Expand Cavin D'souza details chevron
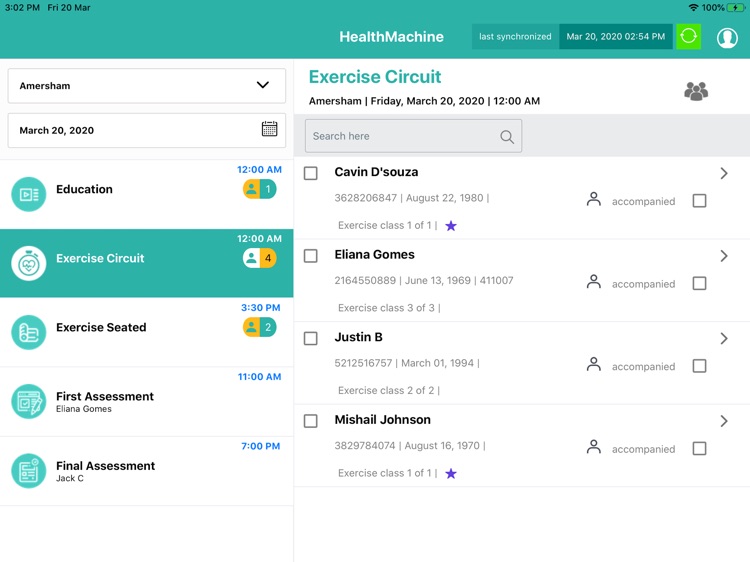The height and width of the screenshot is (562, 750). click(724, 173)
